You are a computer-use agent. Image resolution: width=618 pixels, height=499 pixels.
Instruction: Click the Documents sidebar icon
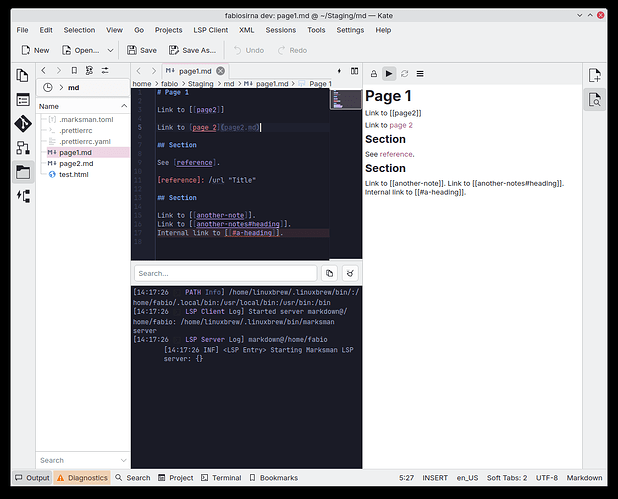(22, 75)
